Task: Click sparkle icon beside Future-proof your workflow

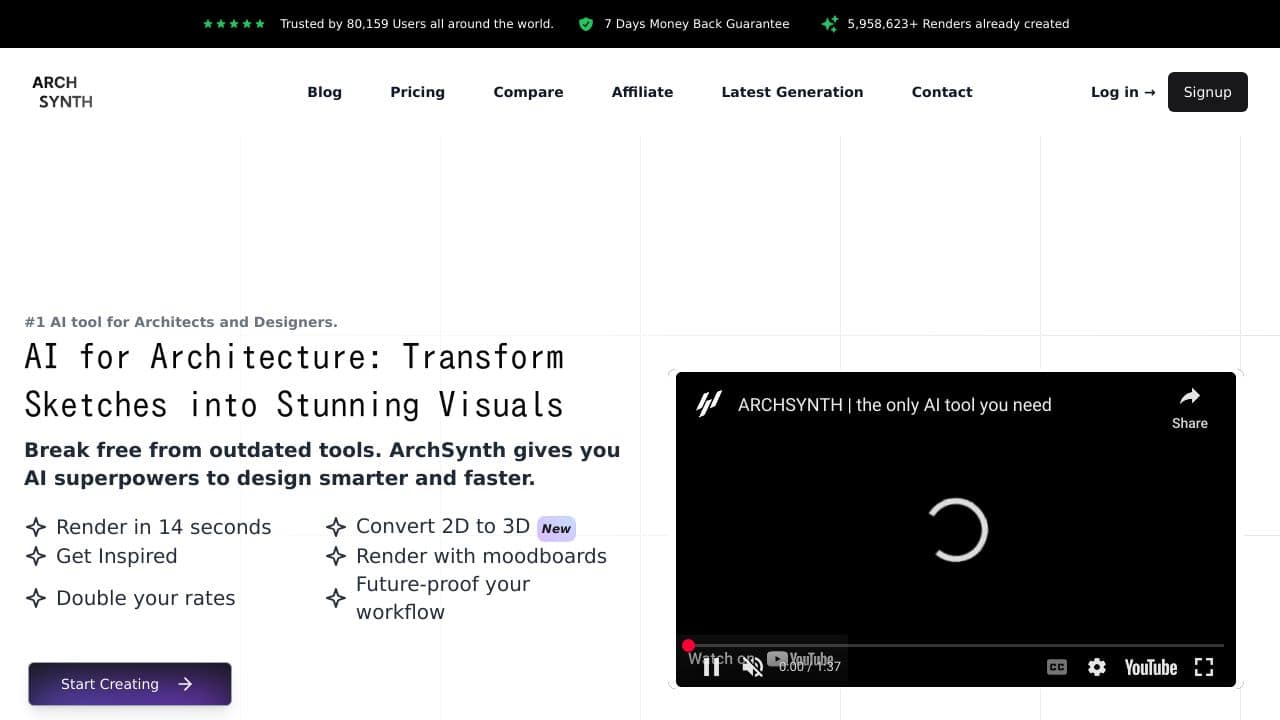Action: click(x=336, y=598)
